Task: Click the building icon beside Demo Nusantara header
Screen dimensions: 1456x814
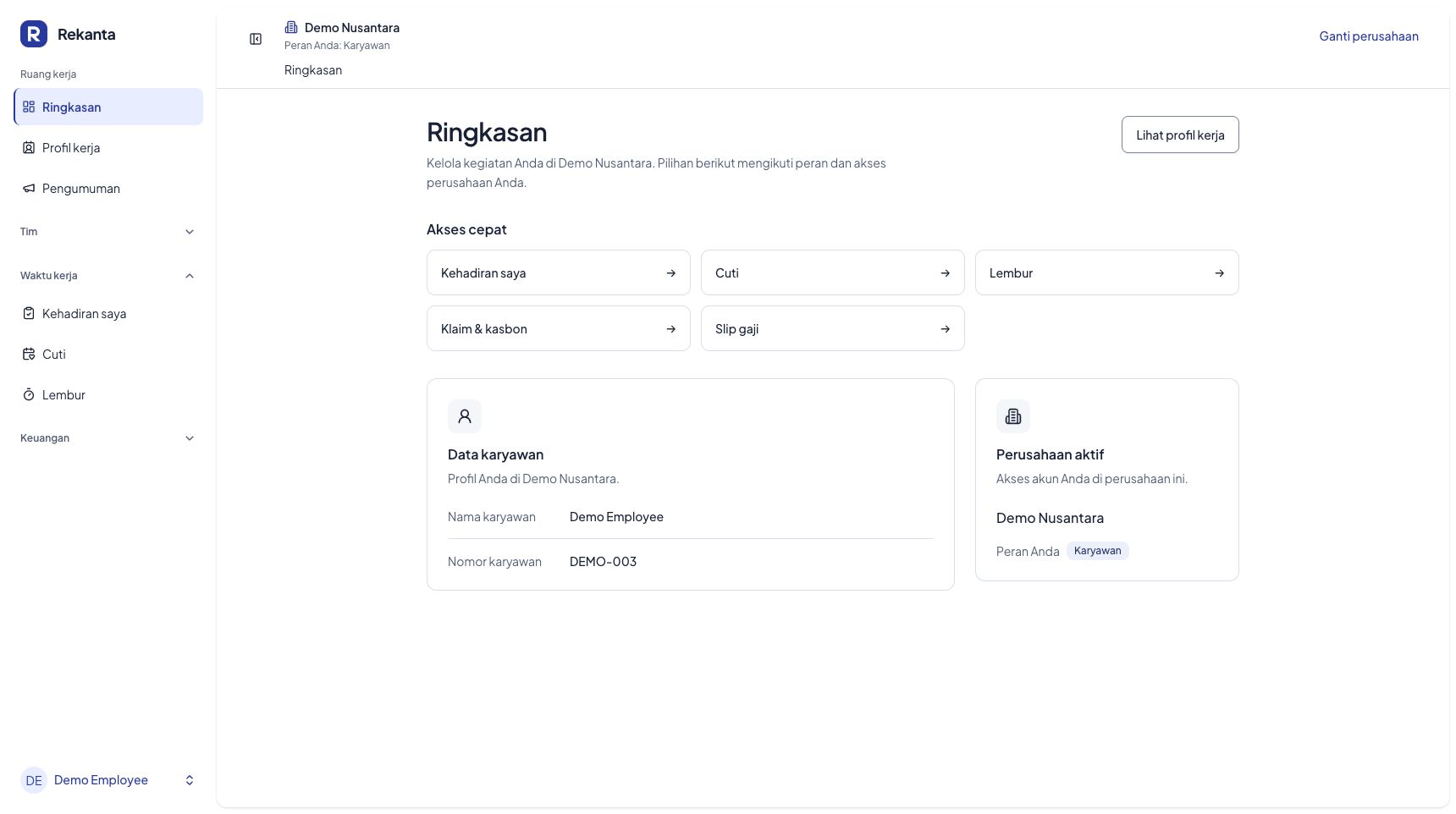Action: 291,27
